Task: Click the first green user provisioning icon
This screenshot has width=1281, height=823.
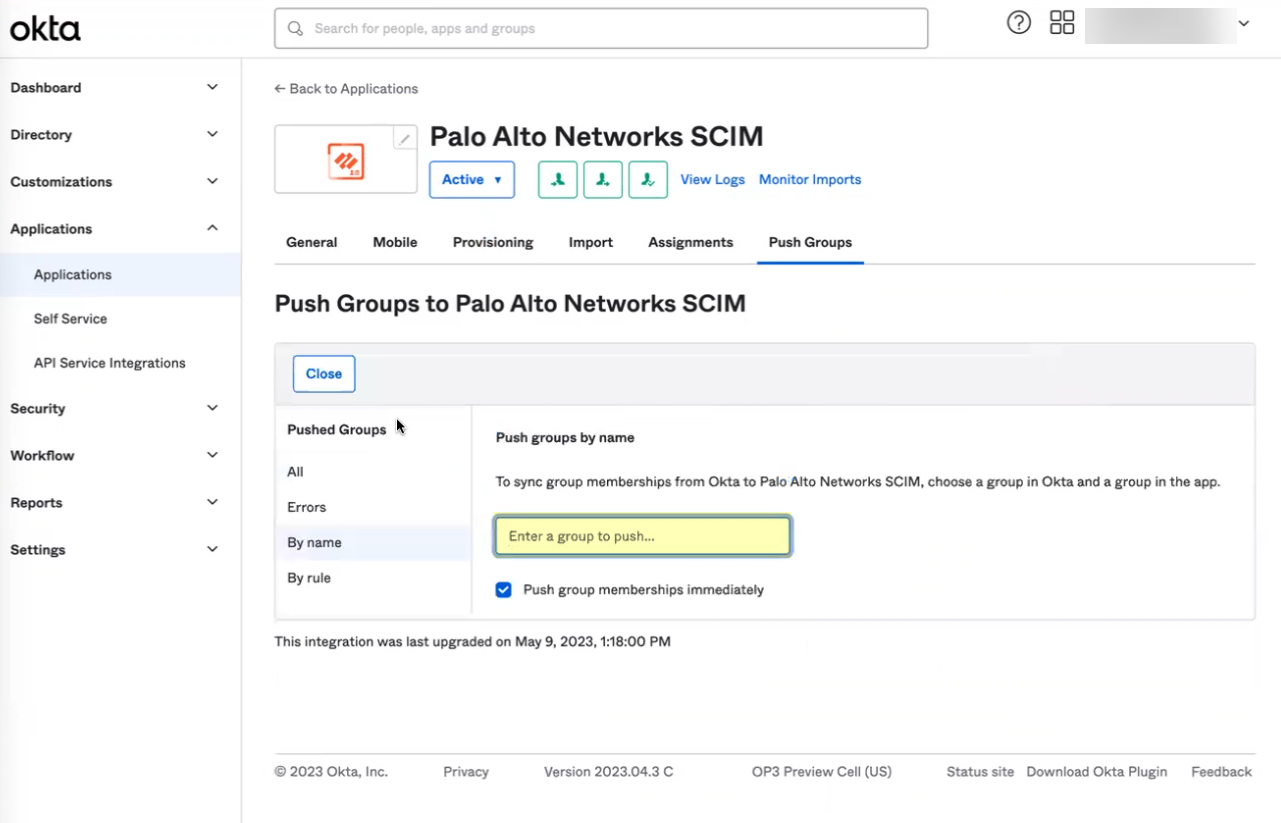Action: pyautogui.click(x=558, y=180)
